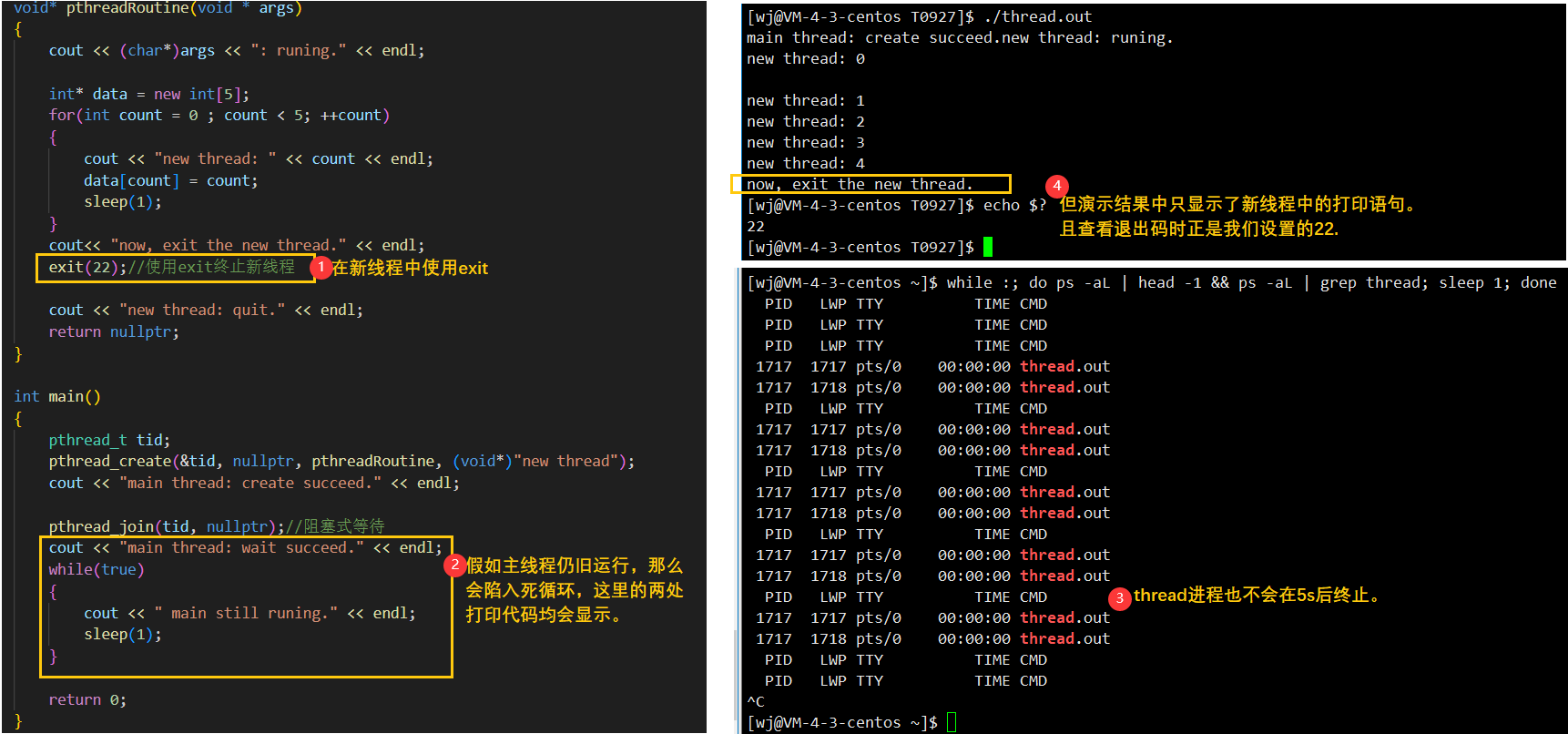Click the 'return nullptr;' statement
The height and width of the screenshot is (734, 1568).
coord(114,331)
